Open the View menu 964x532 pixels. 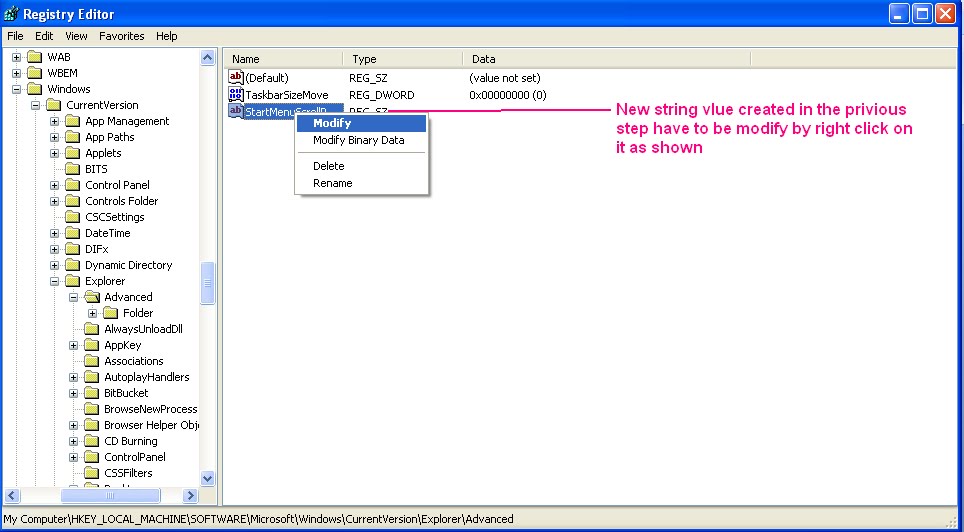(76, 36)
